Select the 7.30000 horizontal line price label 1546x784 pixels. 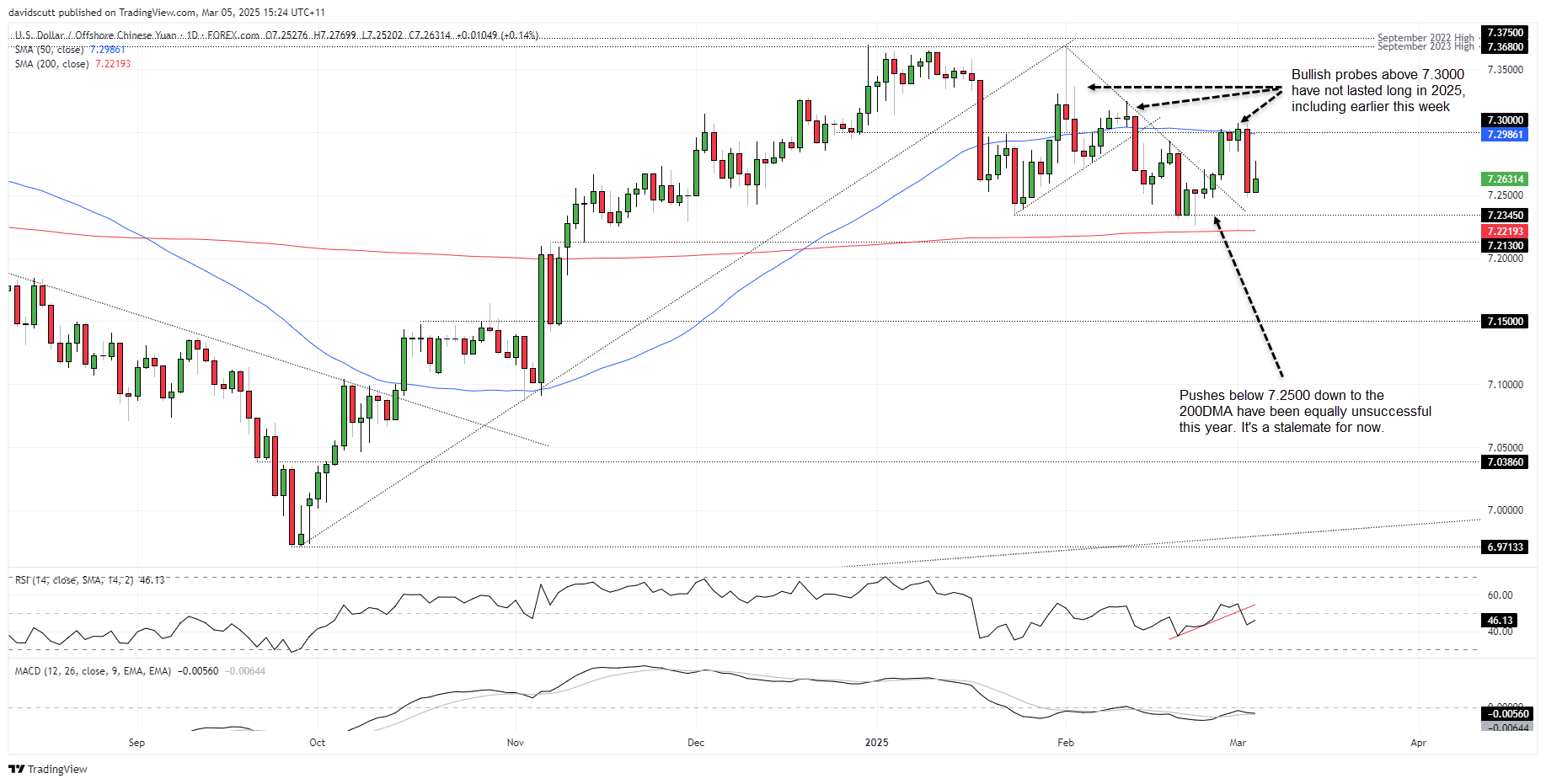pos(1505,120)
